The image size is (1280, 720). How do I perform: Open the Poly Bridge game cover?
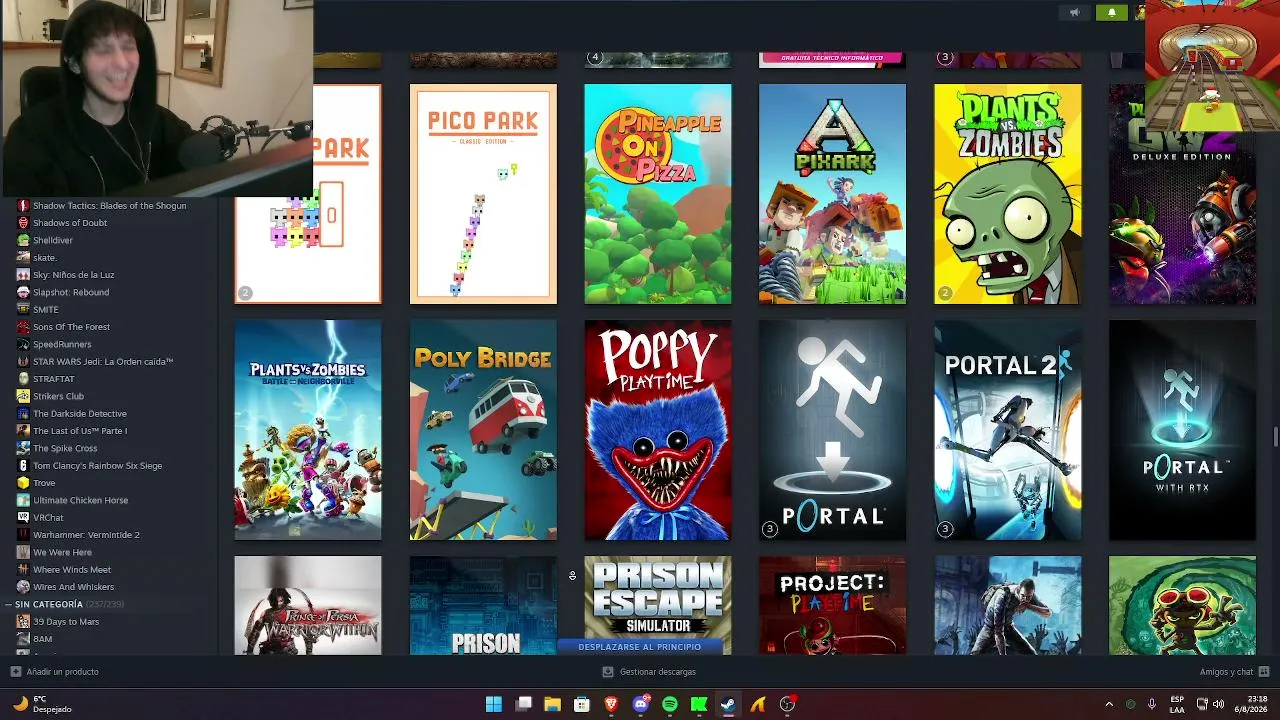[483, 430]
